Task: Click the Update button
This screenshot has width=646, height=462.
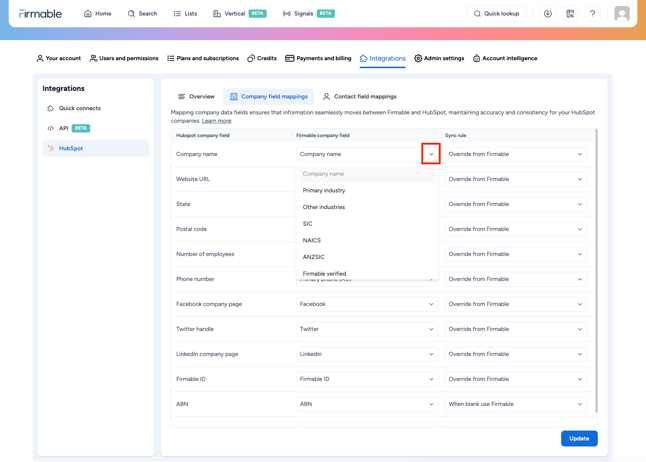Action: [x=579, y=439]
